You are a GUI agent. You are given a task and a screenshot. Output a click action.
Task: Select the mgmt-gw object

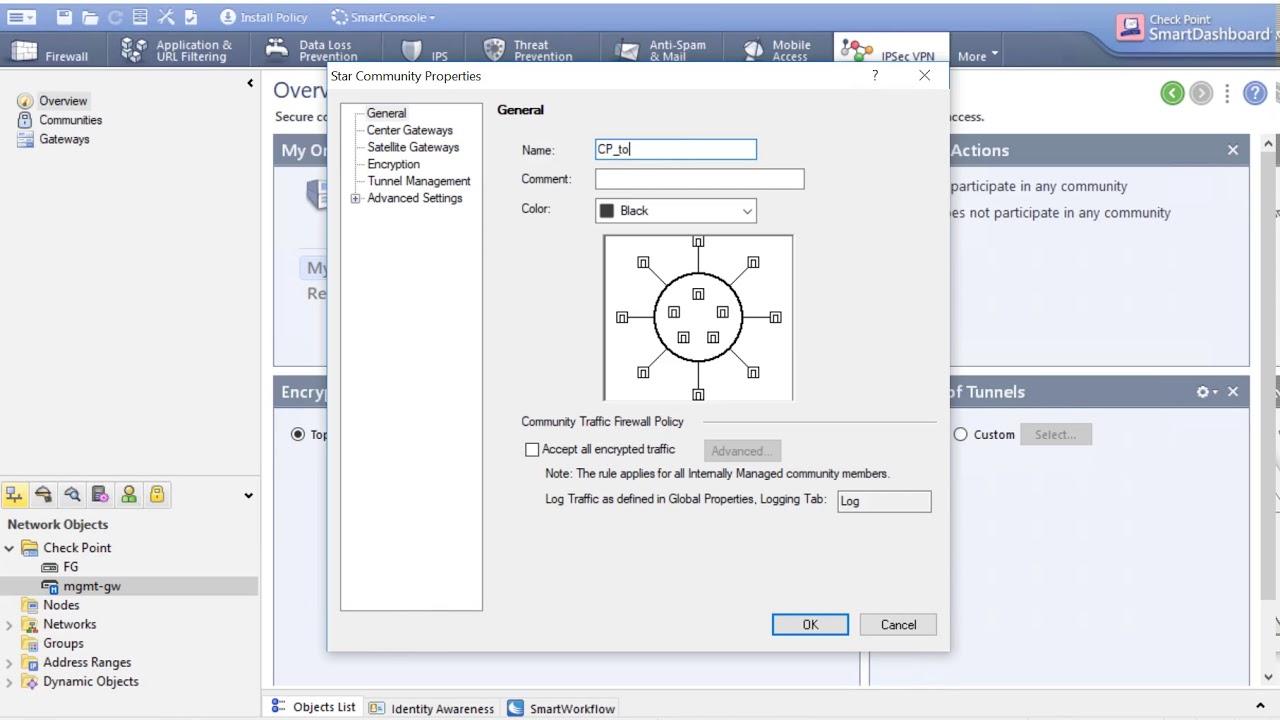[x=91, y=586]
